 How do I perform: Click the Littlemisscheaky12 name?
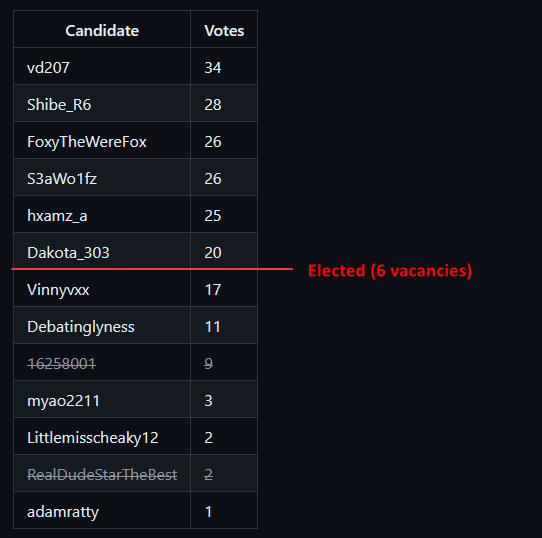(93, 438)
